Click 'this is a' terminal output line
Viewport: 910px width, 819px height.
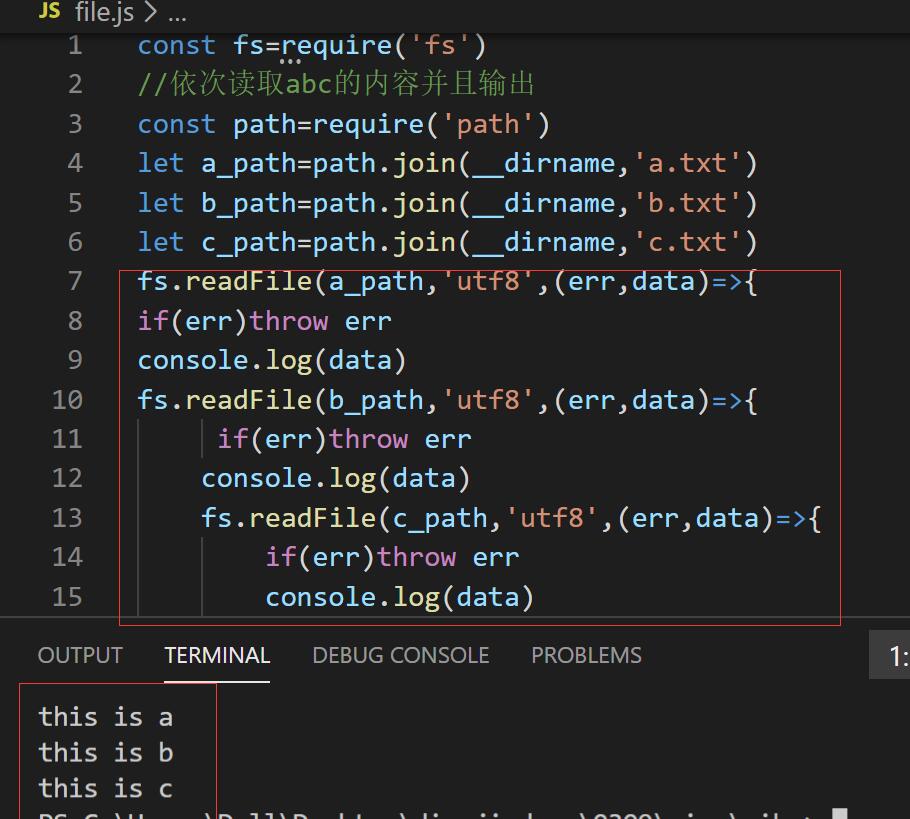point(106,717)
